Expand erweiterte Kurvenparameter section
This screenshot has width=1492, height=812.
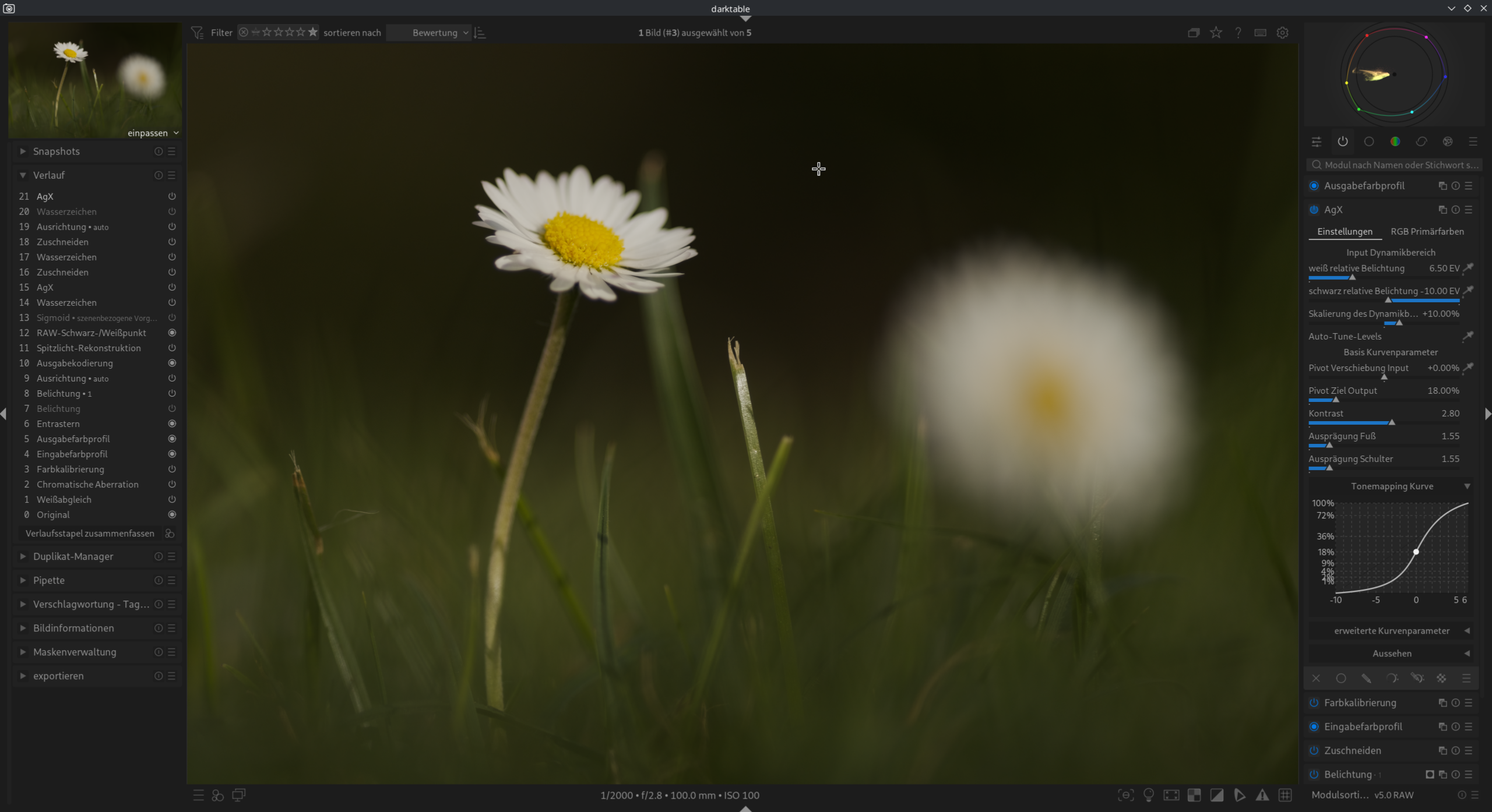click(x=1391, y=631)
